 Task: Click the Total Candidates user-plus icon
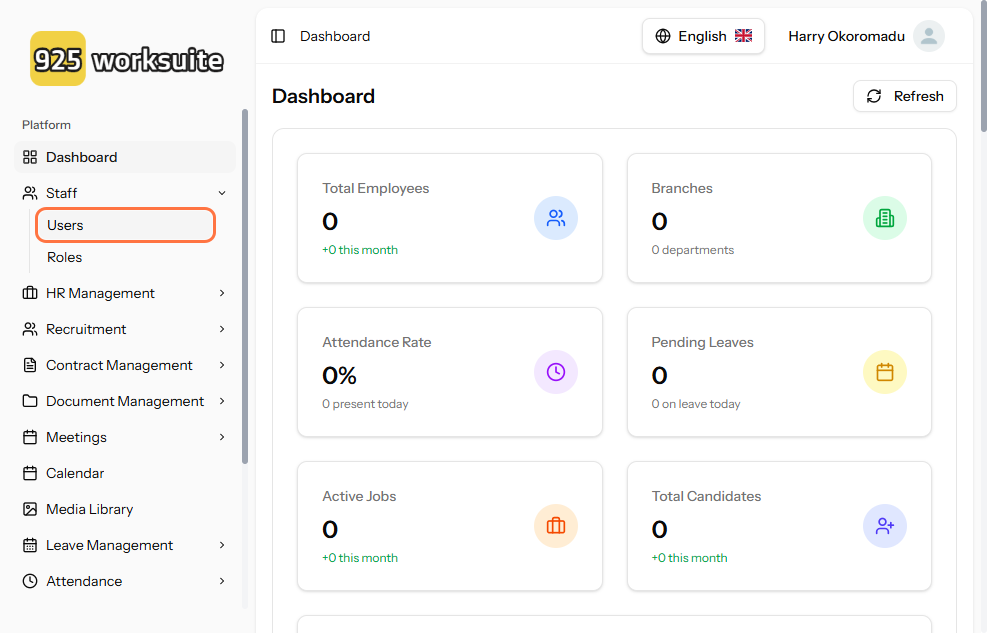(885, 526)
